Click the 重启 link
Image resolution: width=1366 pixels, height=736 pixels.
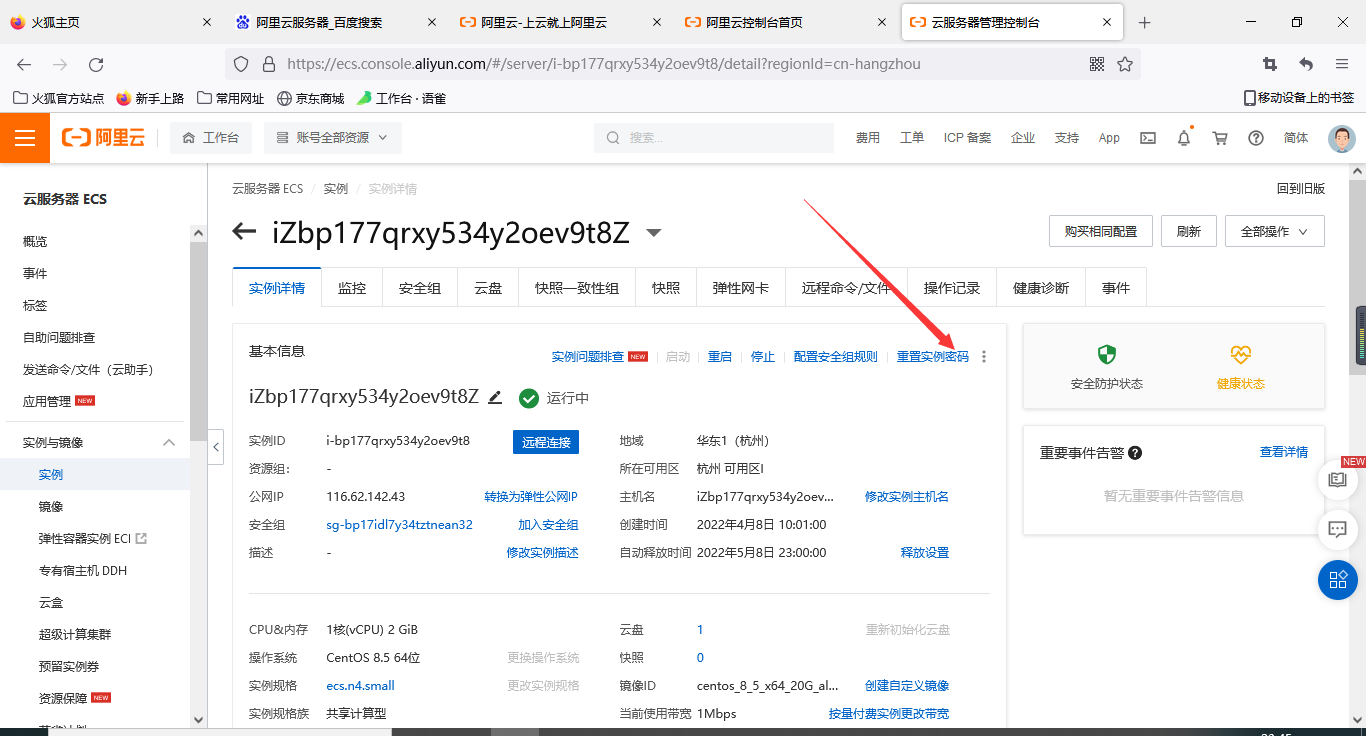tap(720, 357)
